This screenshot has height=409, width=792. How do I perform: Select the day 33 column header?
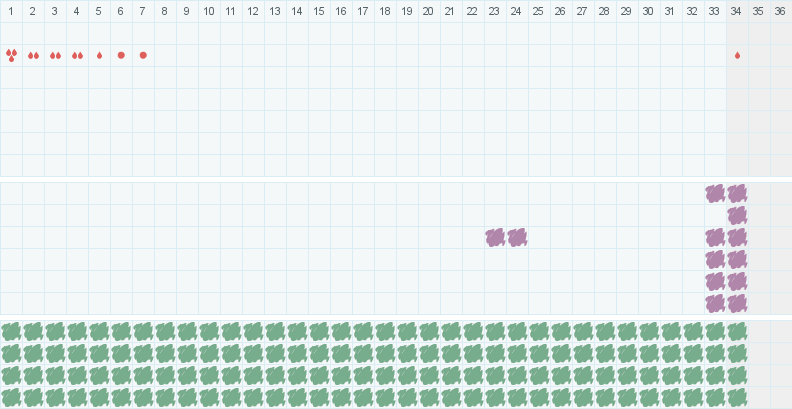pos(715,11)
